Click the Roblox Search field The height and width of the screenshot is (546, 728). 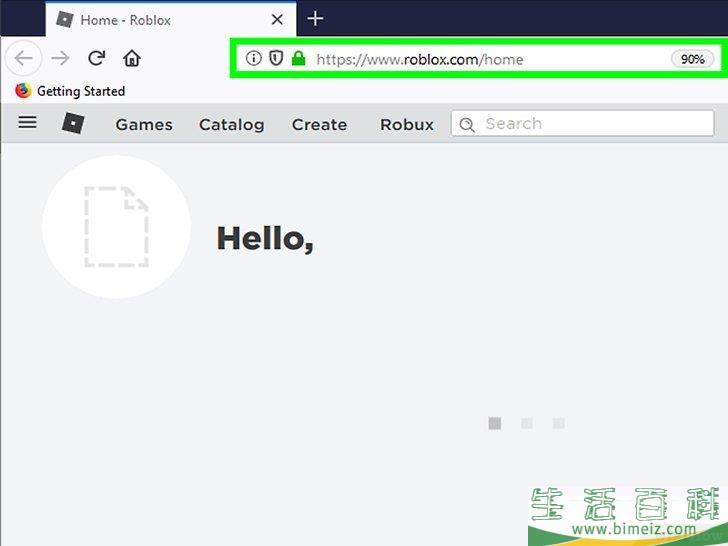coord(582,123)
